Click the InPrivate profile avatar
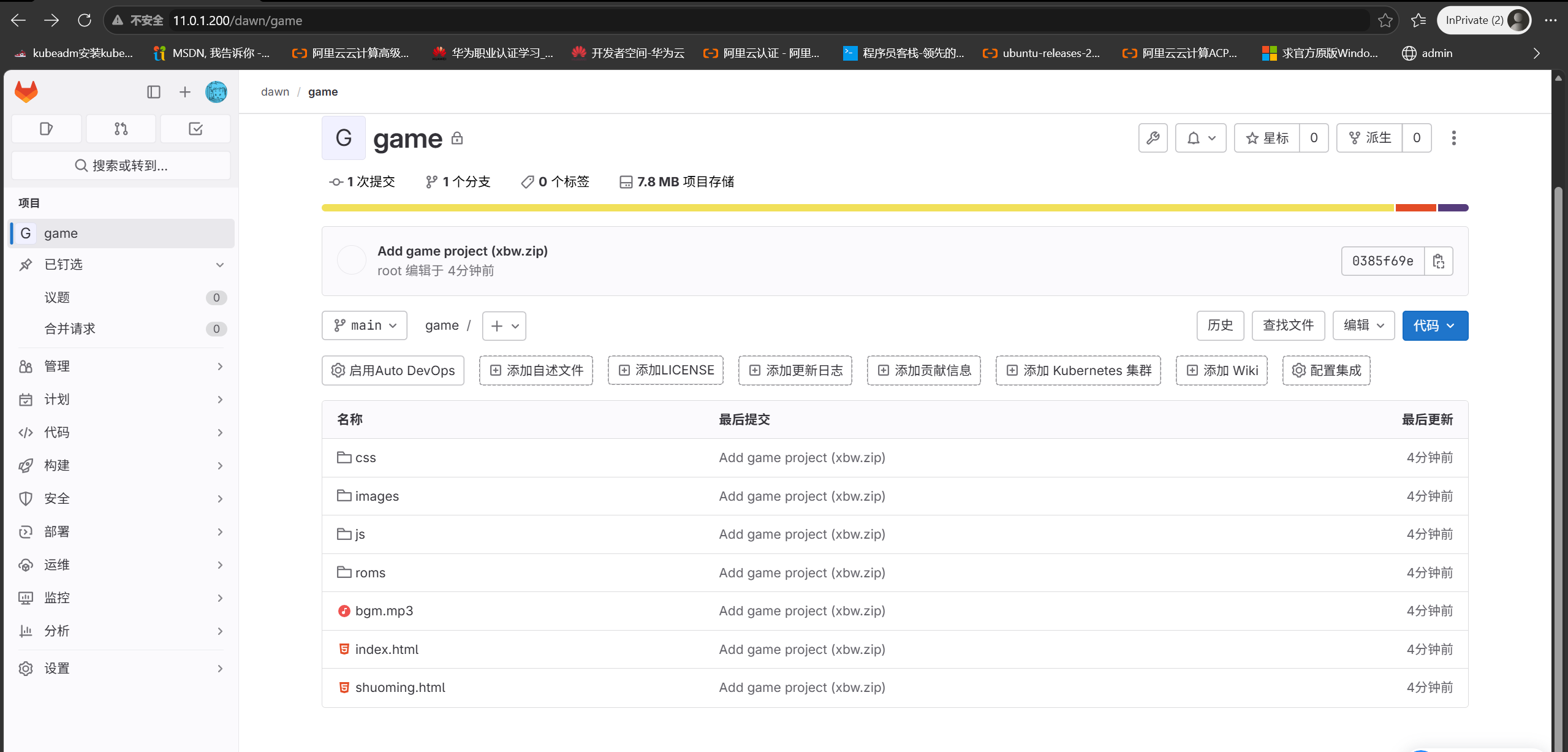1568x752 pixels. pyautogui.click(x=1518, y=20)
